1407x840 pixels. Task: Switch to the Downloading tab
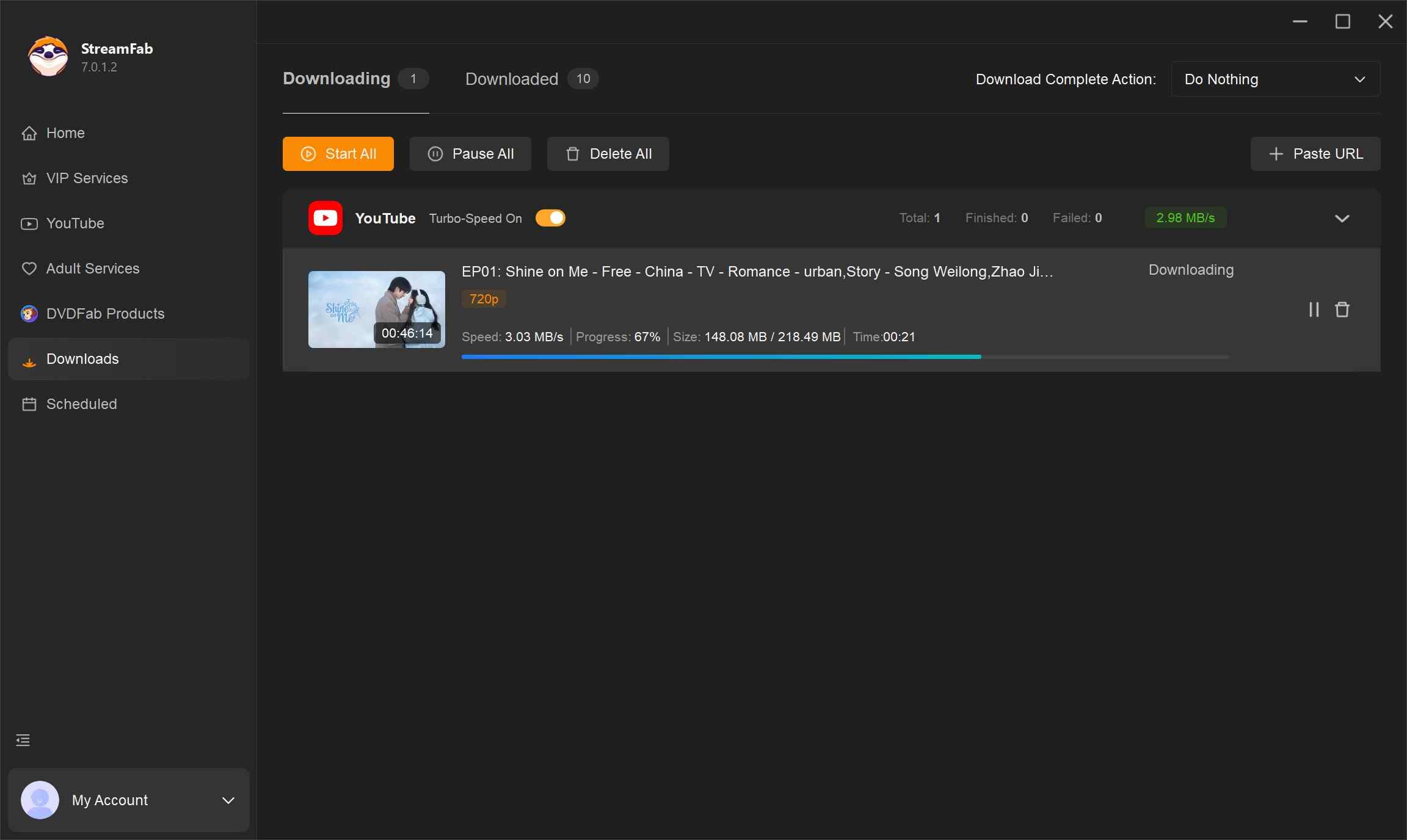(x=336, y=79)
